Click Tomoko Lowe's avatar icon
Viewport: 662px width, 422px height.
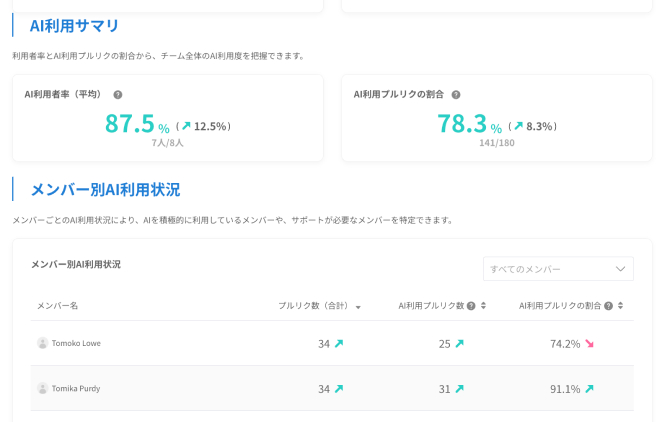click(43, 343)
